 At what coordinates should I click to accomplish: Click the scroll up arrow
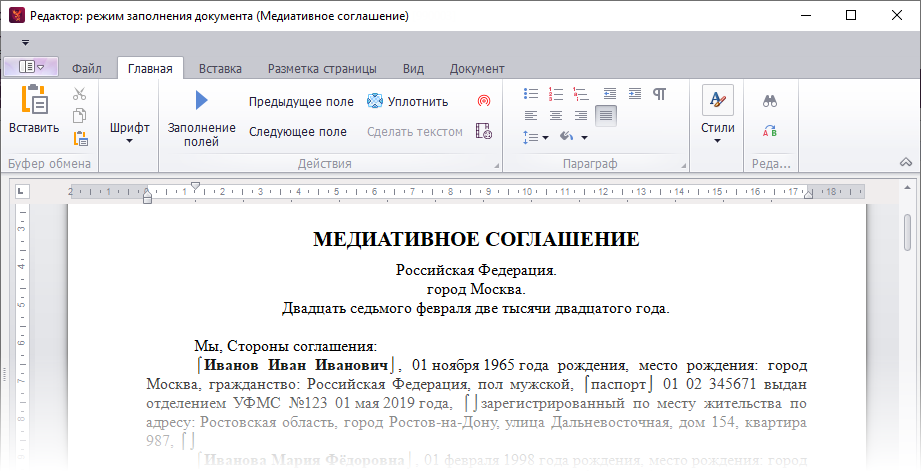[x=907, y=188]
